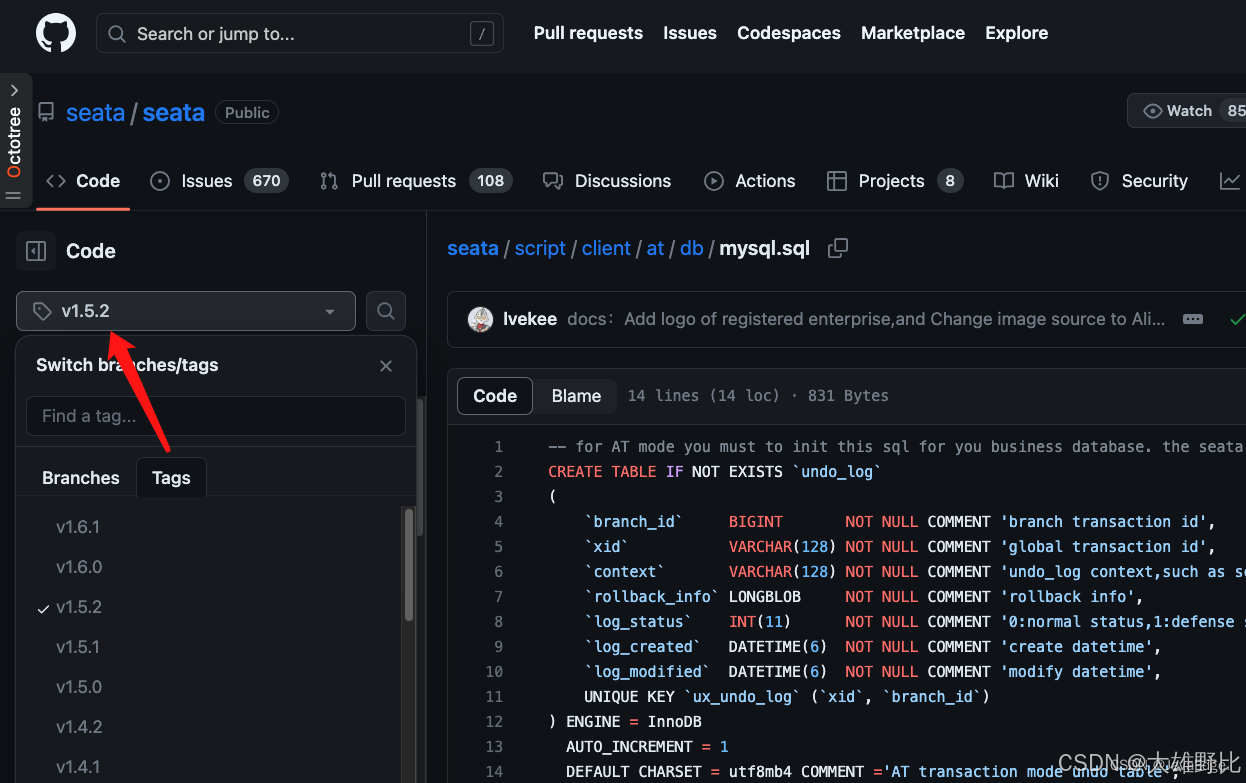The width and height of the screenshot is (1246, 783).
Task: Focus the Find a tag input
Action: coord(216,416)
